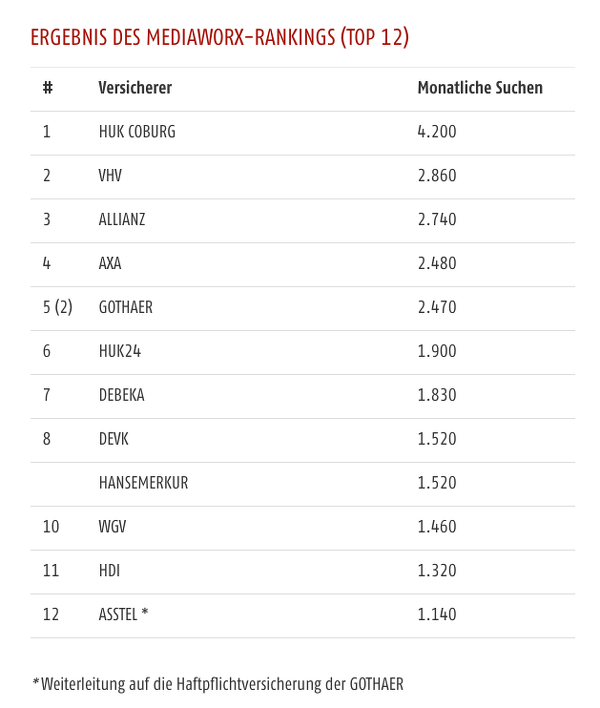Click the AXA insurer name

(x=110, y=263)
